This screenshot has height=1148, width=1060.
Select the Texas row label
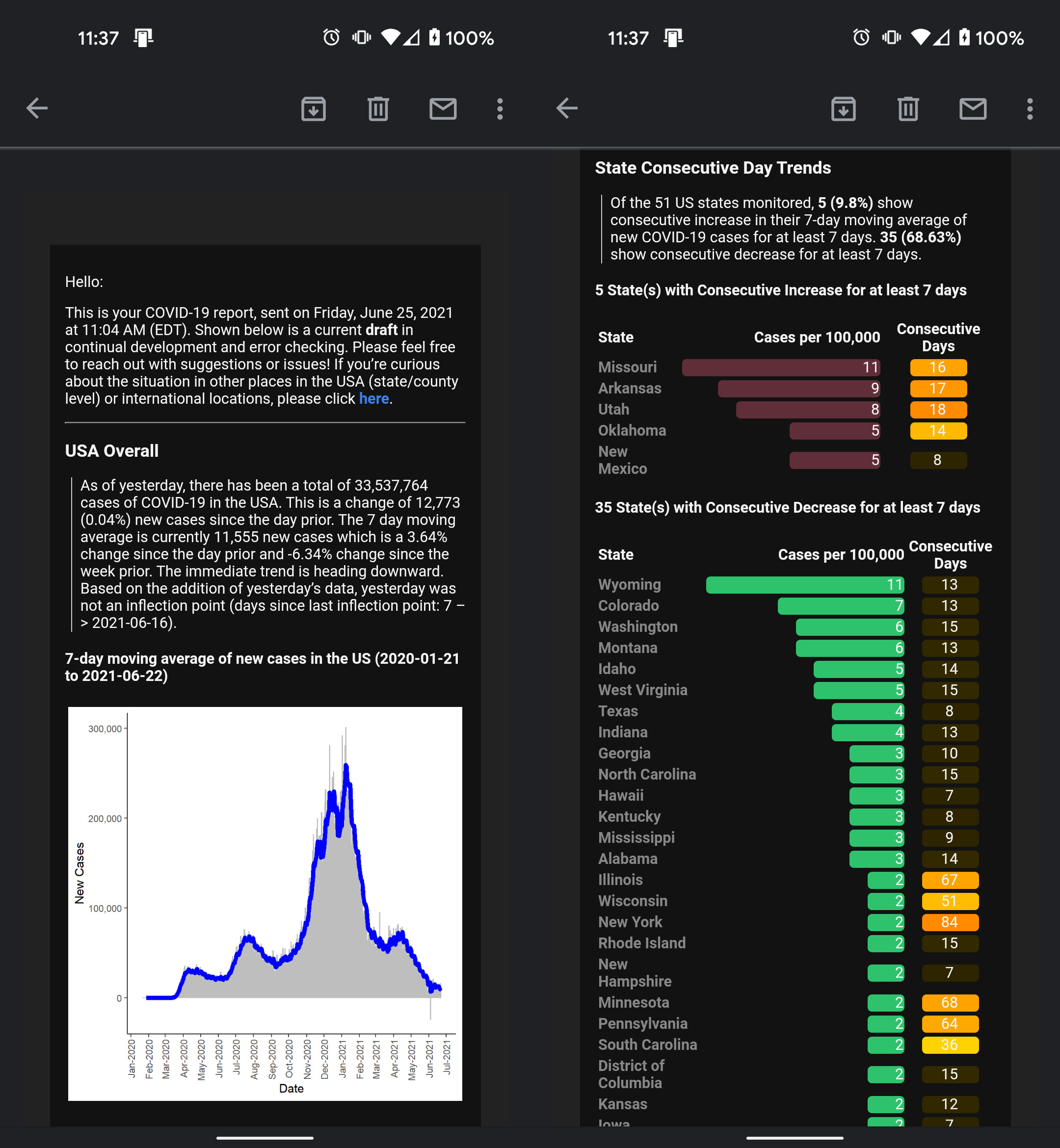coord(618,711)
